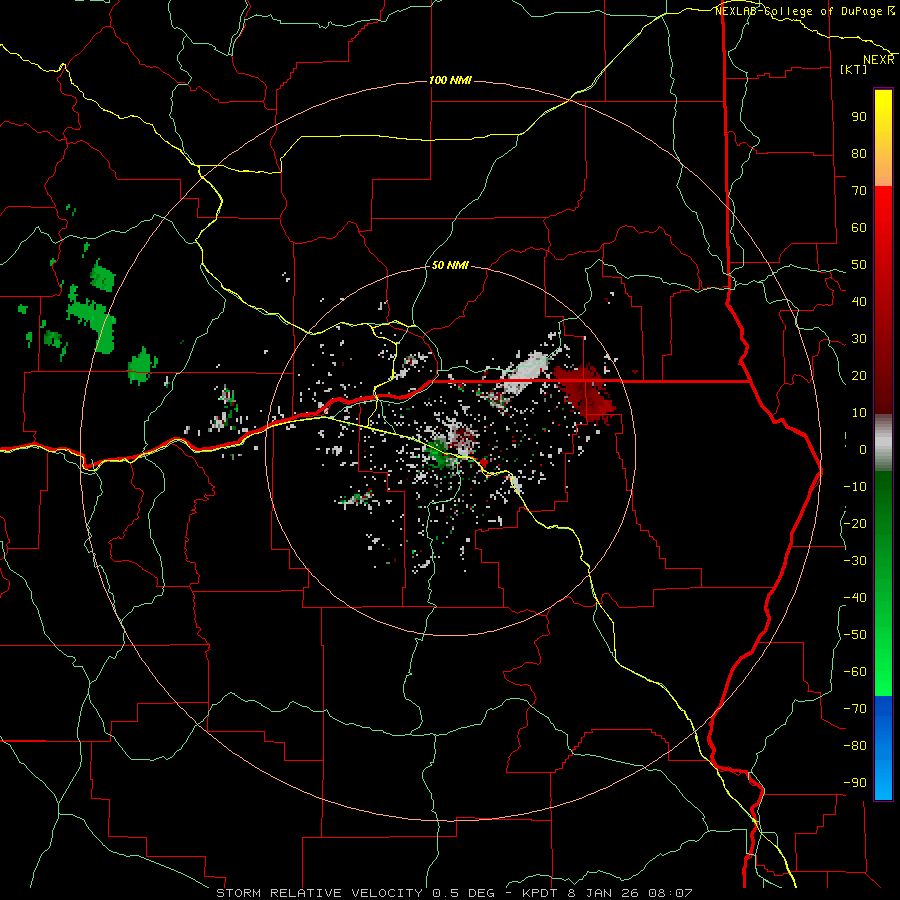Click the 50 NMI range ring label
This screenshot has width=900, height=900.
point(450,265)
